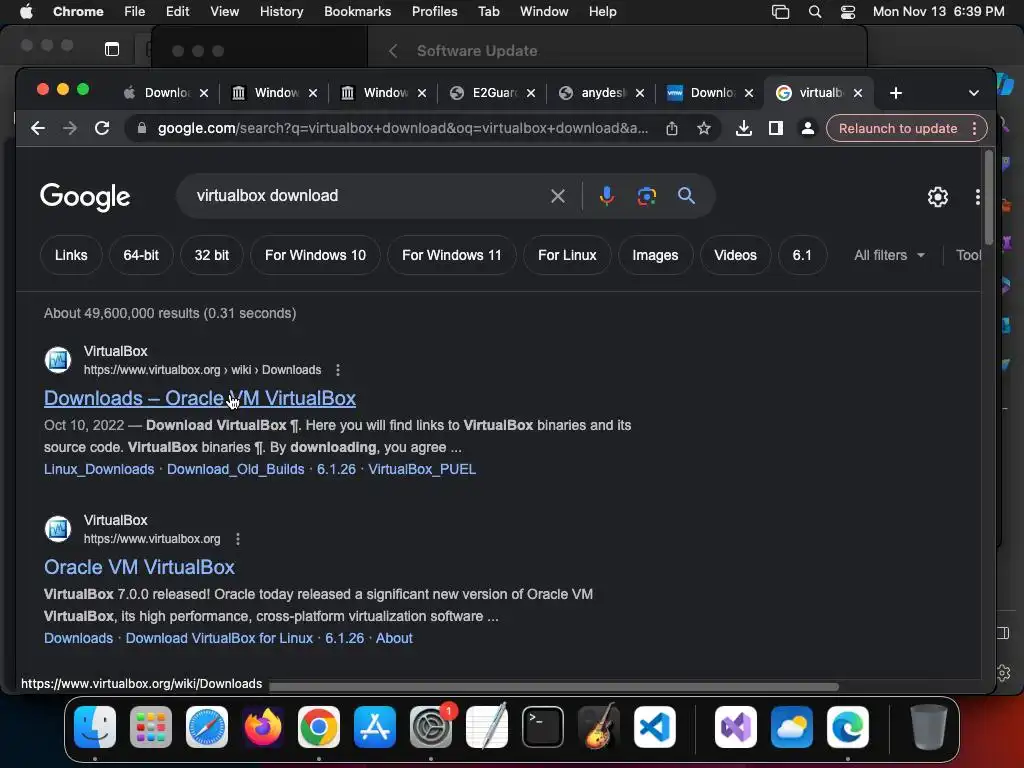Viewport: 1024px width, 768px height.
Task: Open Download_Old_Builds sitelink
Action: [x=236, y=470]
